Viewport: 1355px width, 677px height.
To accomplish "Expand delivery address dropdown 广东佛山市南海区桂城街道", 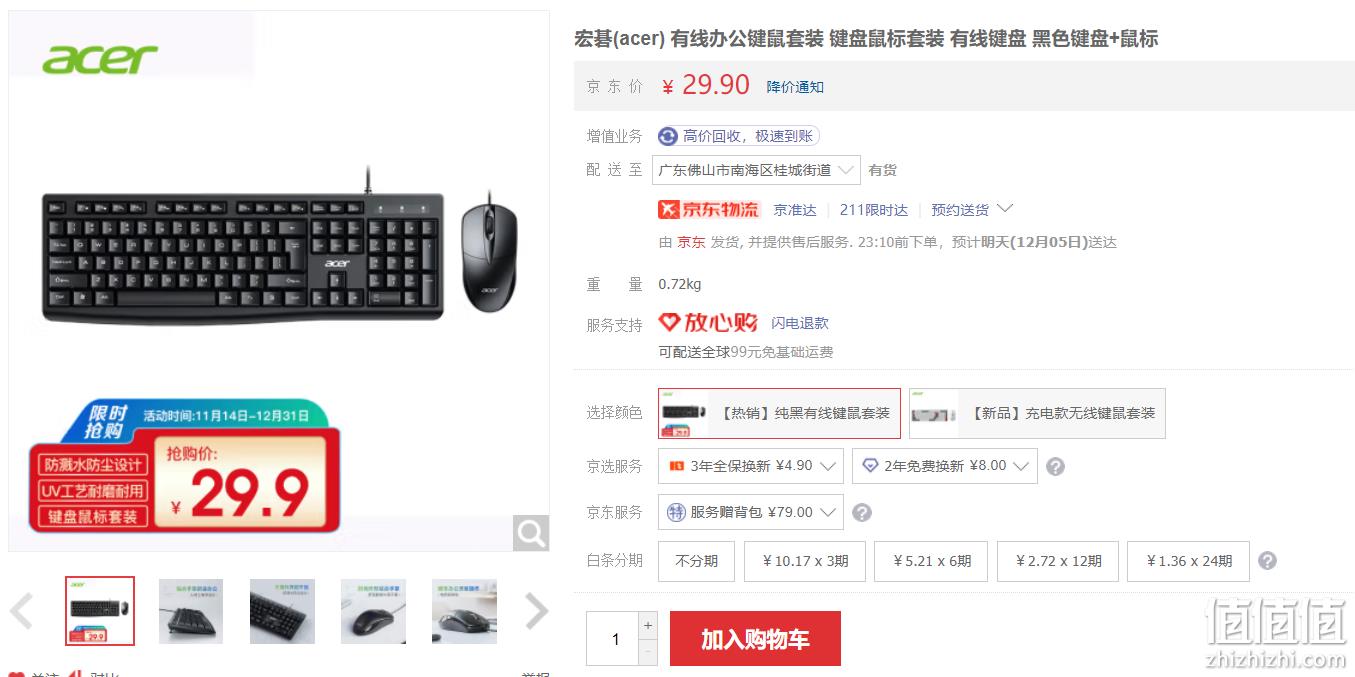I will 756,170.
